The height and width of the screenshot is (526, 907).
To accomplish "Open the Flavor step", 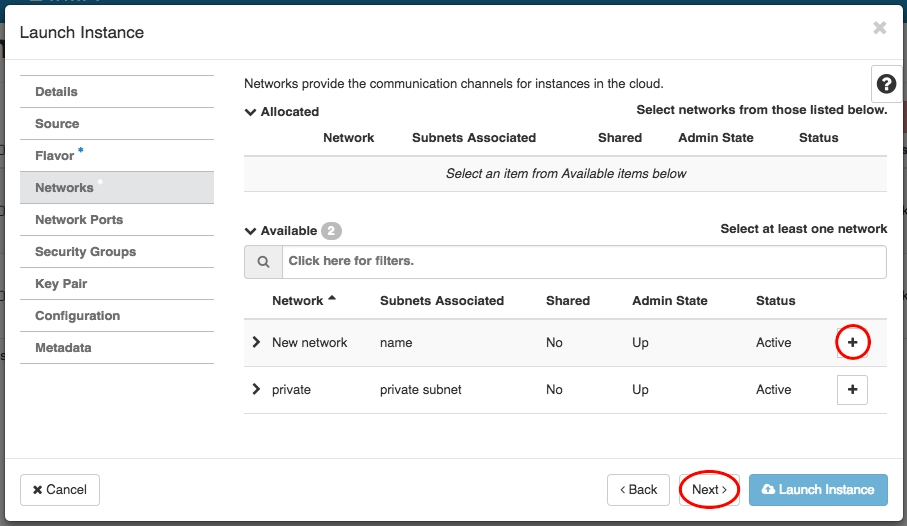I will pyautogui.click(x=117, y=155).
